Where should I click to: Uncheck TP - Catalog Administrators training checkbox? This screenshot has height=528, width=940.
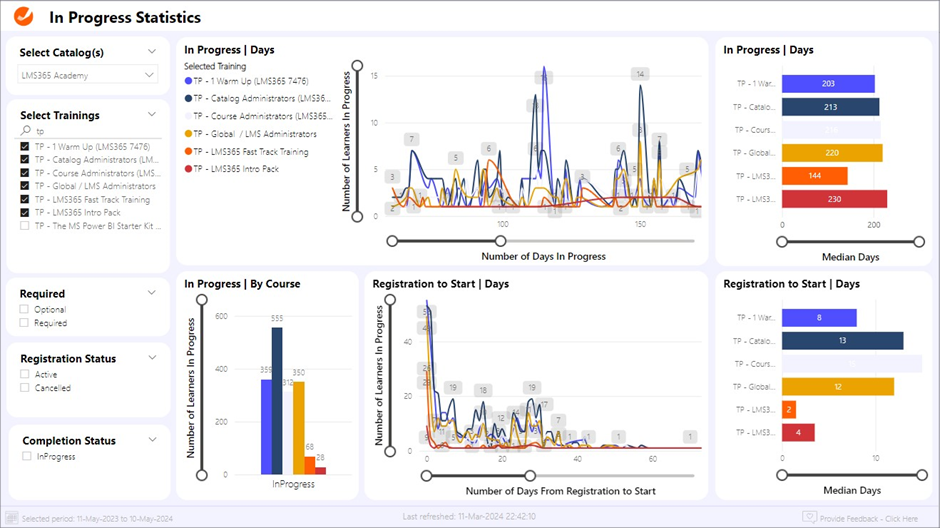coord(25,160)
